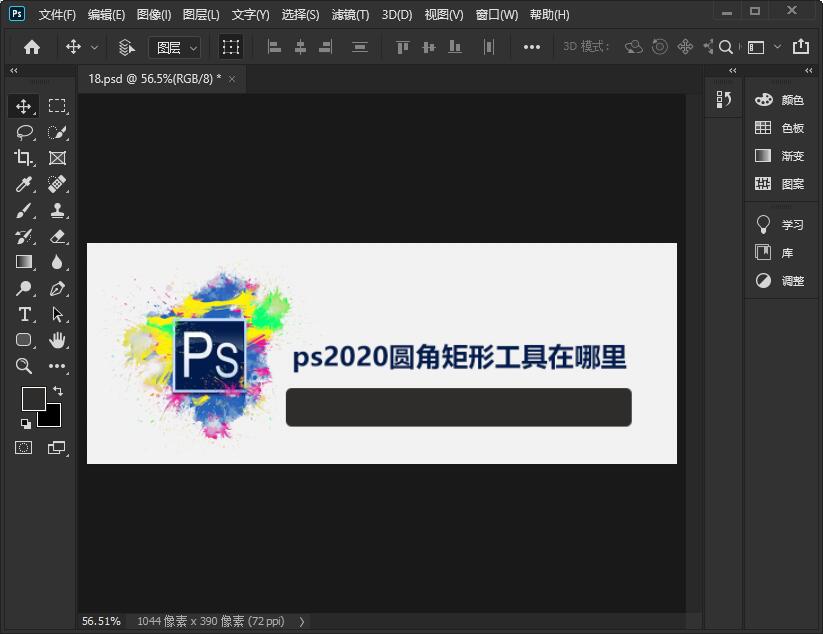Toggle quick mask mode at toolbar bottom
This screenshot has height=634, width=823.
point(24,447)
